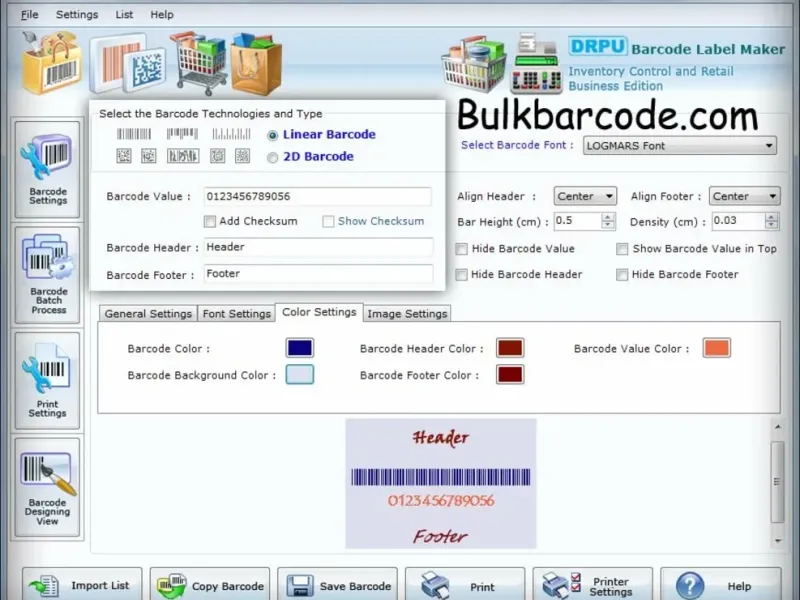The height and width of the screenshot is (600, 800).
Task: Click the Bar Height value field
Action: click(578, 221)
